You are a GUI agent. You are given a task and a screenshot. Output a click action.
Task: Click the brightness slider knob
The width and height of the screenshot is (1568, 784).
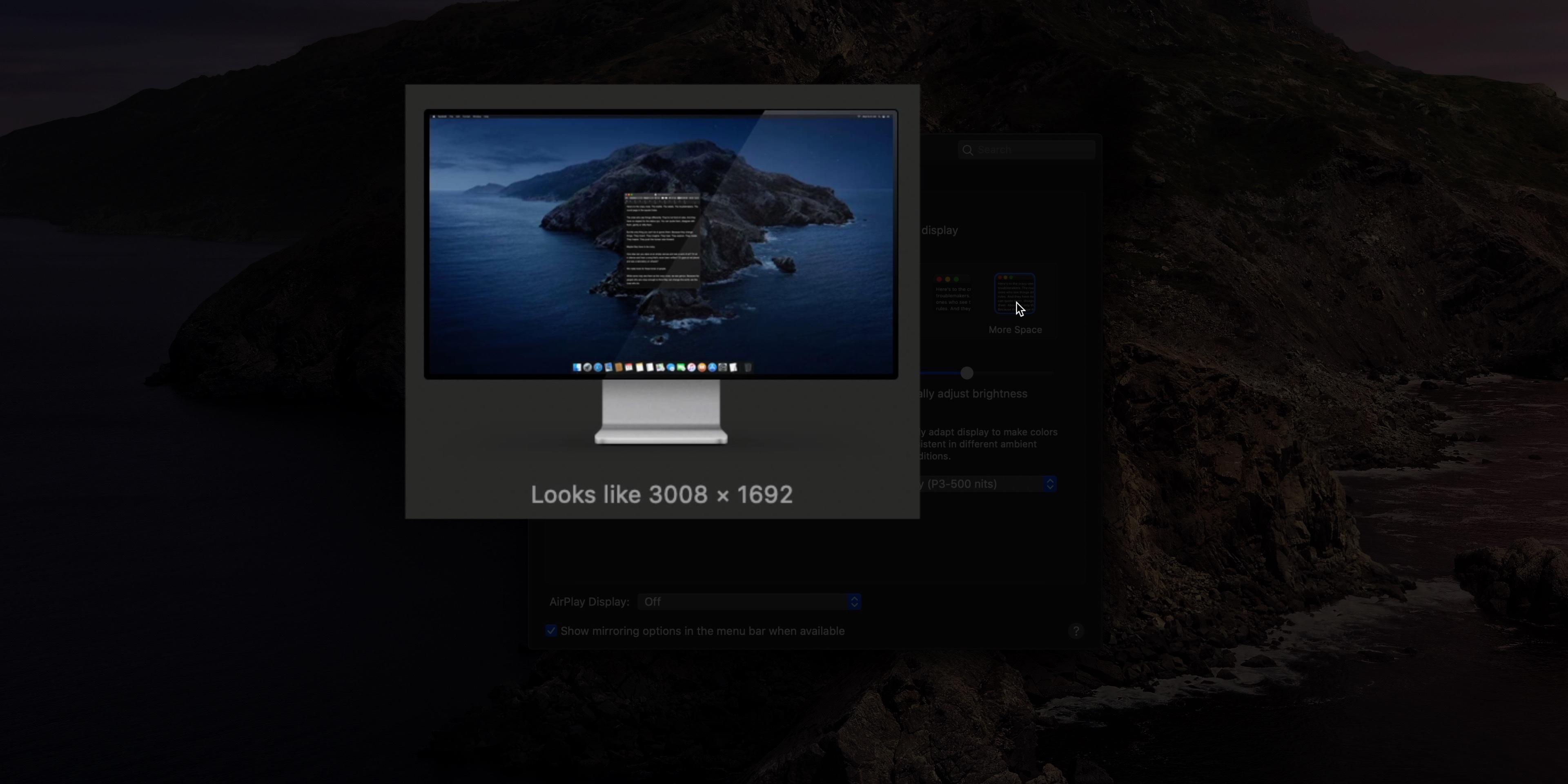tap(967, 373)
